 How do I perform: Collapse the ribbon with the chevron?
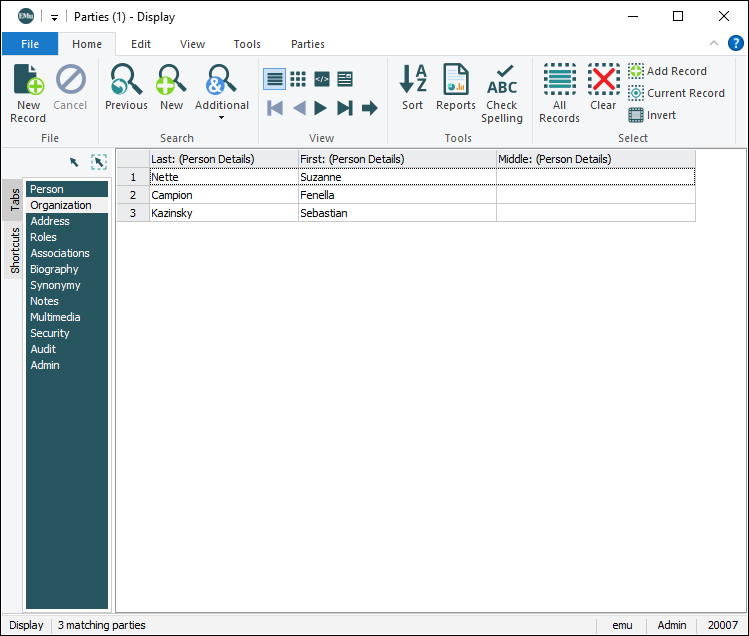(714, 44)
